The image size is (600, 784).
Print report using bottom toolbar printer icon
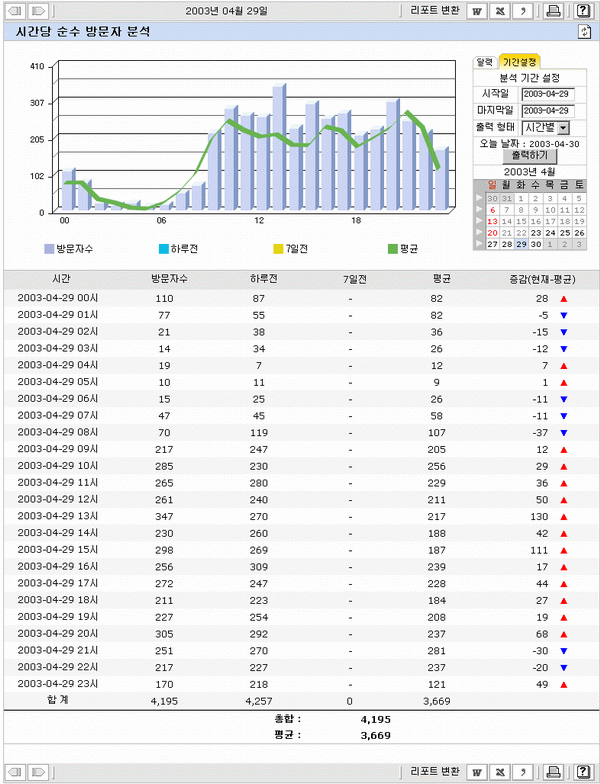point(554,772)
